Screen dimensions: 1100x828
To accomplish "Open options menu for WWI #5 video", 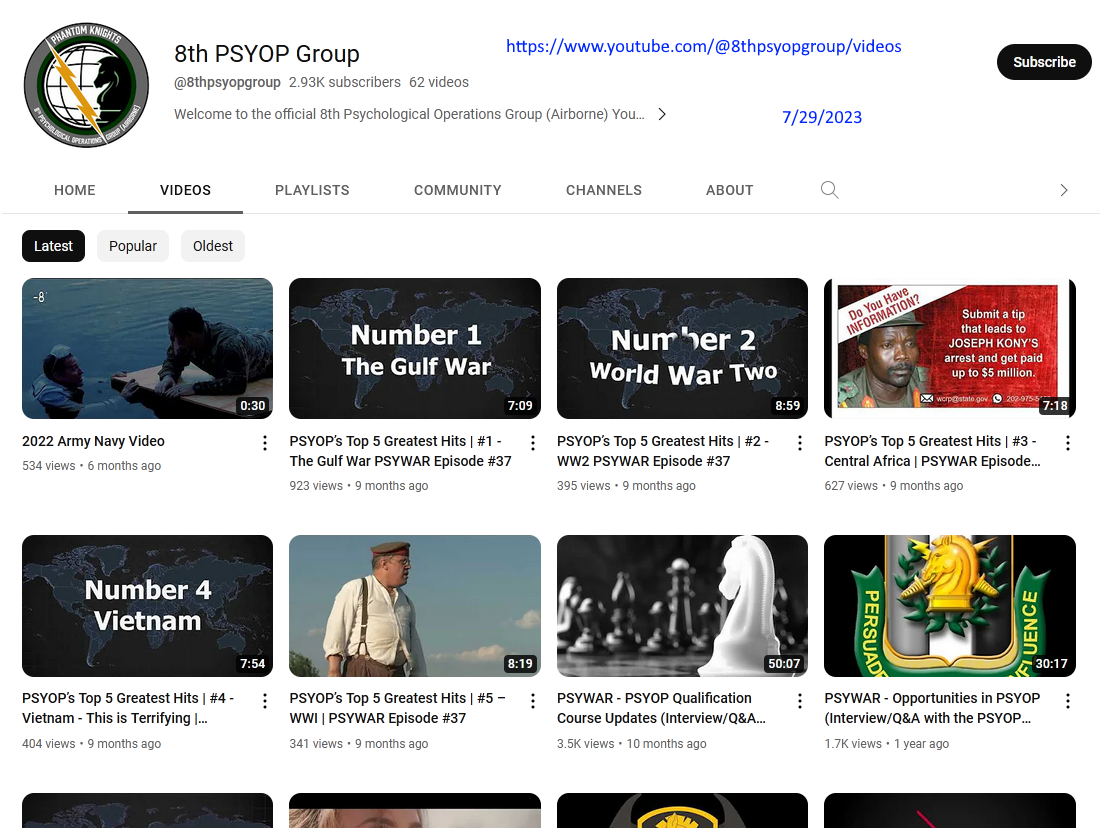I will click(x=532, y=700).
